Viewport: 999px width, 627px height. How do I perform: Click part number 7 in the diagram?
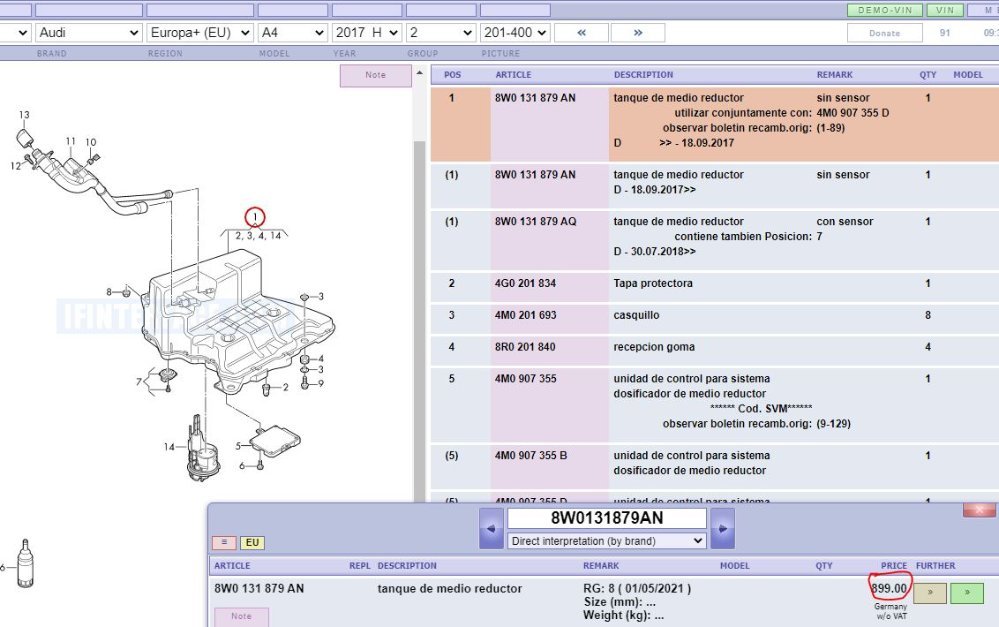point(139,382)
